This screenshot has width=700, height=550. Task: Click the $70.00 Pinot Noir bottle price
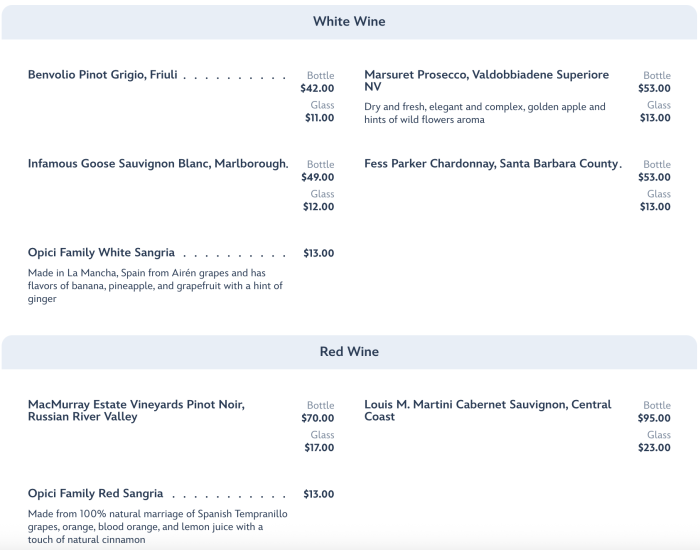(x=317, y=418)
